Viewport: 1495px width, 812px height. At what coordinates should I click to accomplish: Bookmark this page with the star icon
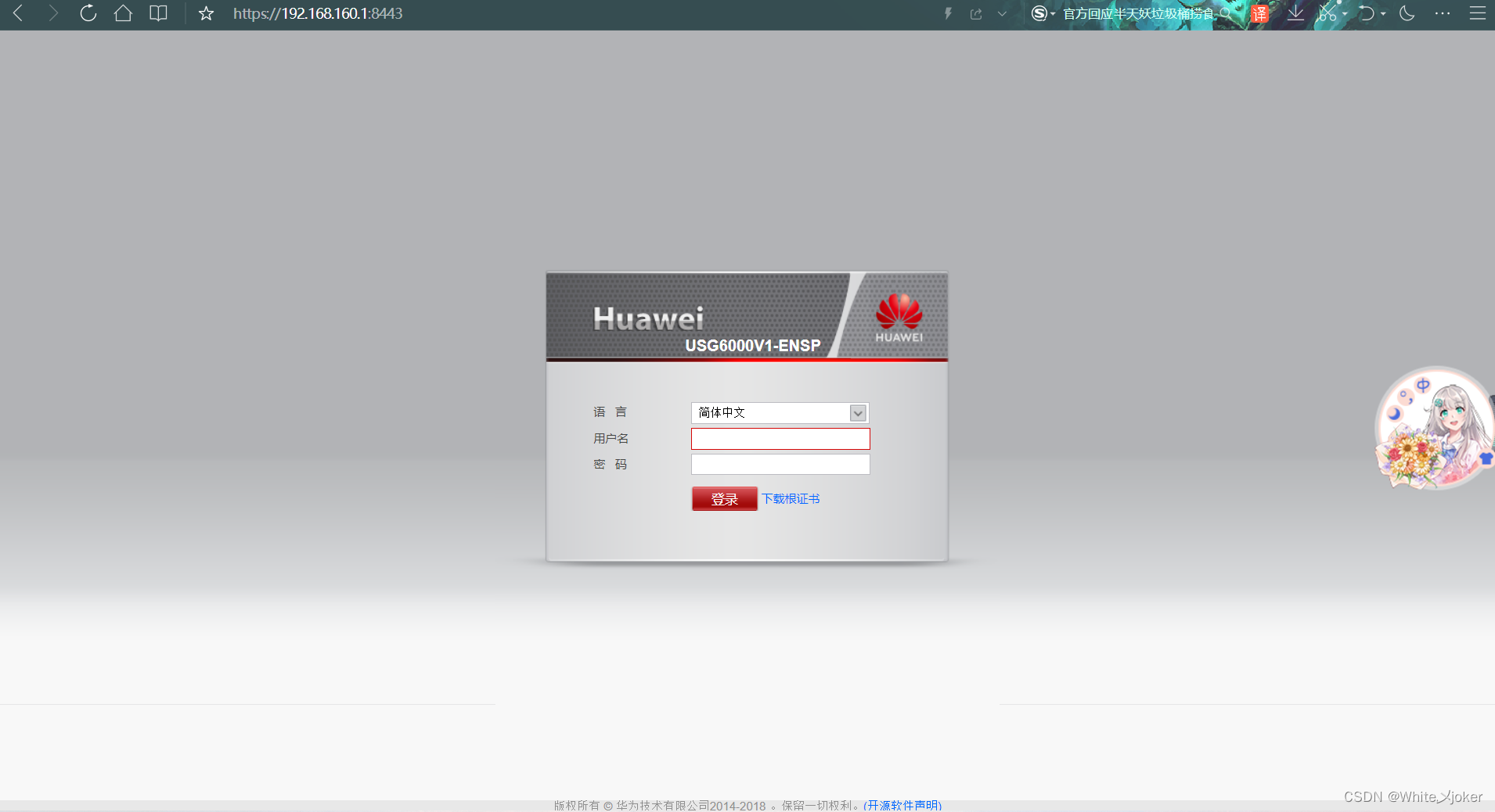click(x=206, y=13)
